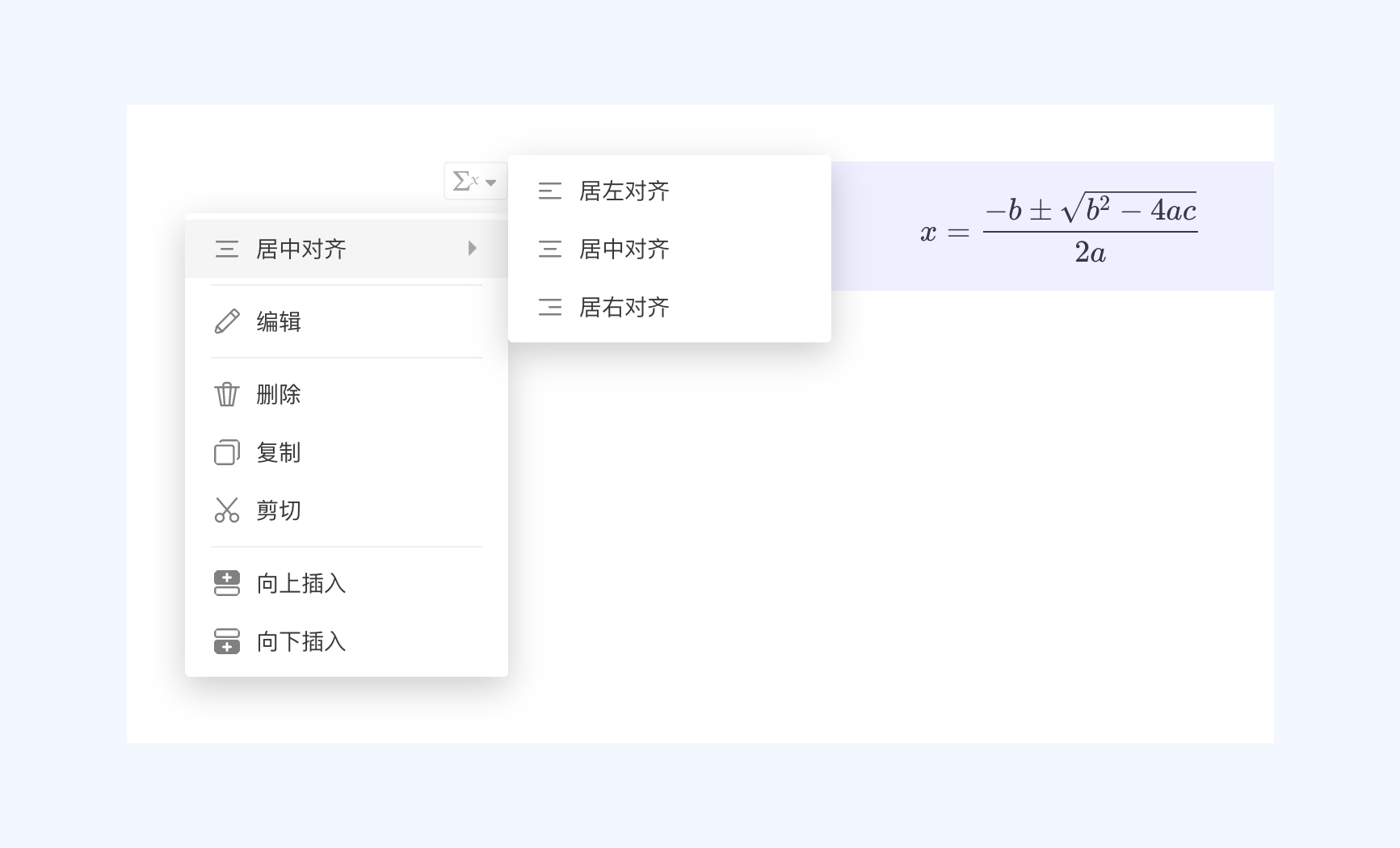Choose 居中对齐 from the alignment submenu
The width and height of the screenshot is (1400, 848).
click(x=670, y=249)
